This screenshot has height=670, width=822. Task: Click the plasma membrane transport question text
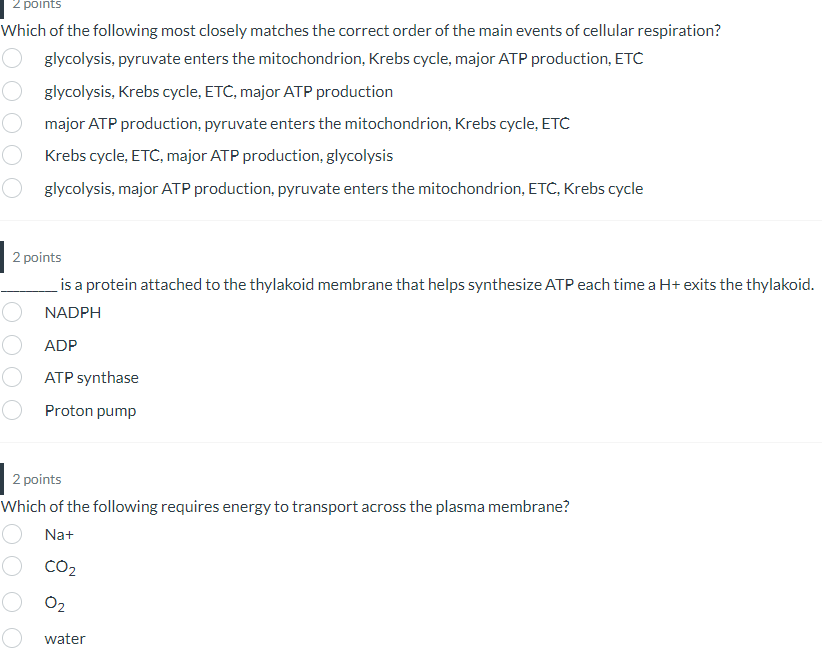pyautogui.click(x=285, y=506)
